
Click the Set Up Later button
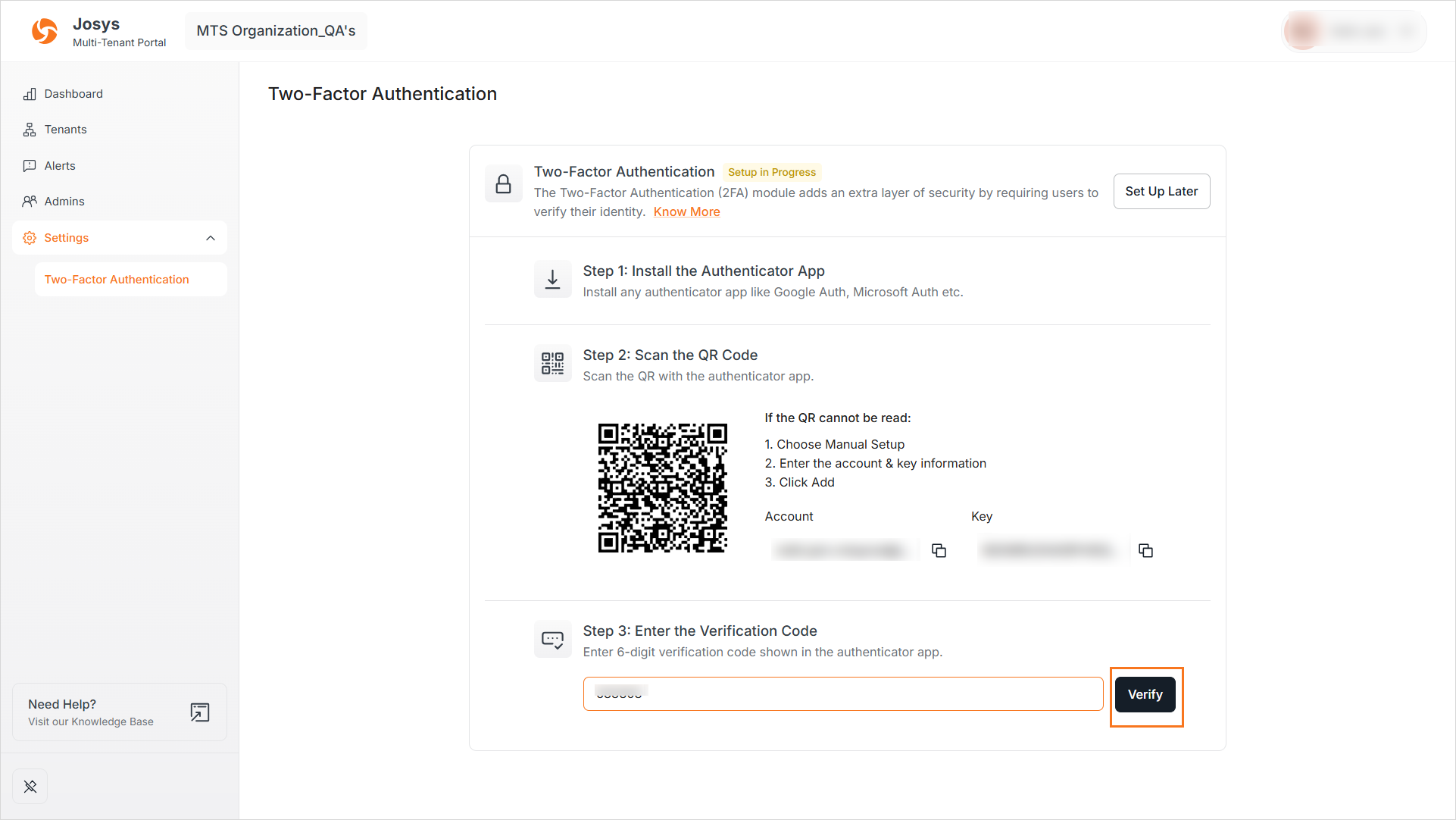coord(1161,192)
